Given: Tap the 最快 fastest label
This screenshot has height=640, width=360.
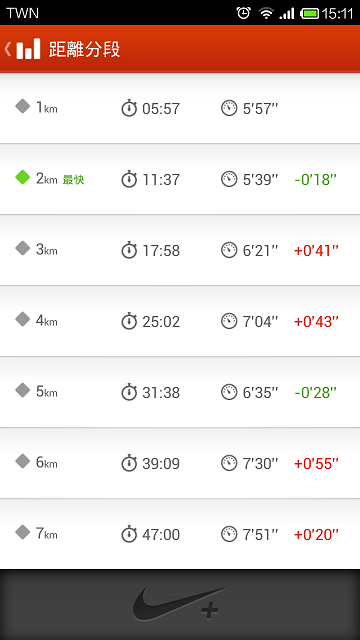Looking at the screenshot, I should pyautogui.click(x=73, y=180).
